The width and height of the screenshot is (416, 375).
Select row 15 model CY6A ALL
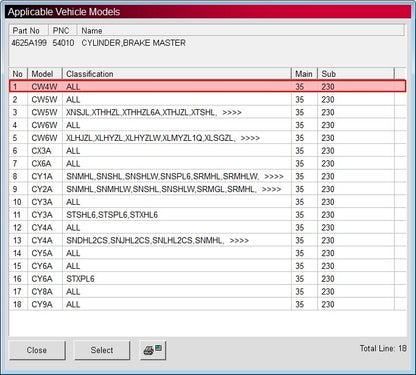207,266
